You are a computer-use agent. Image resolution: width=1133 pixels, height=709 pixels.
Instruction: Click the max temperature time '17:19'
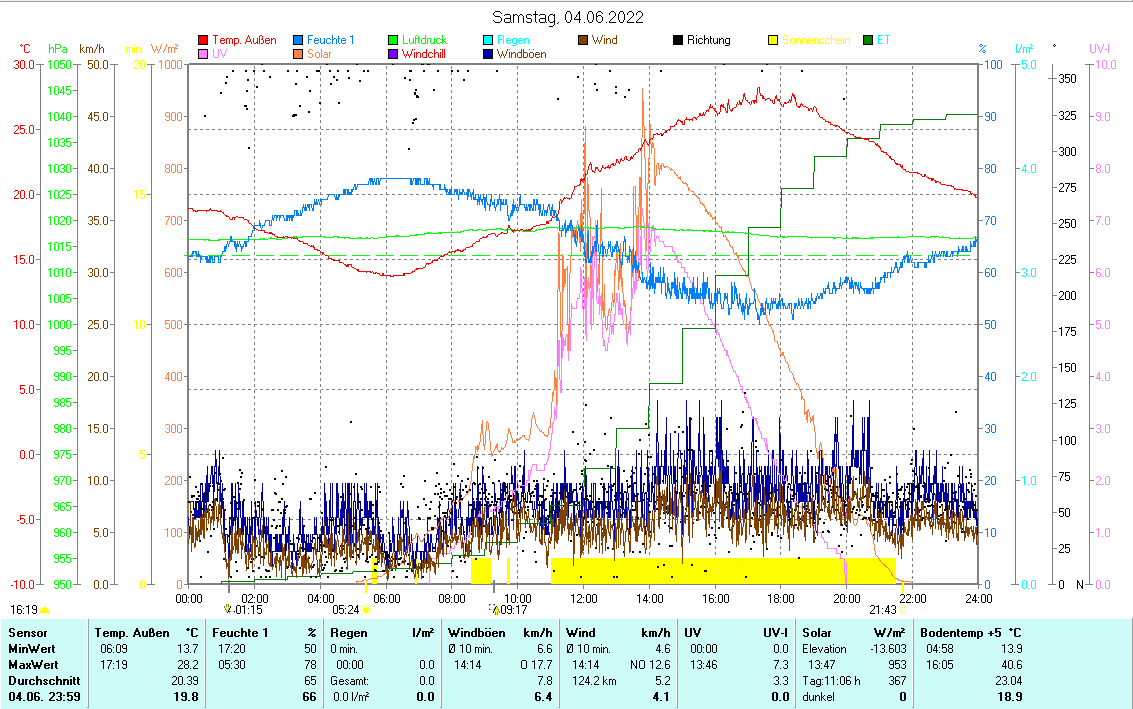click(x=113, y=665)
